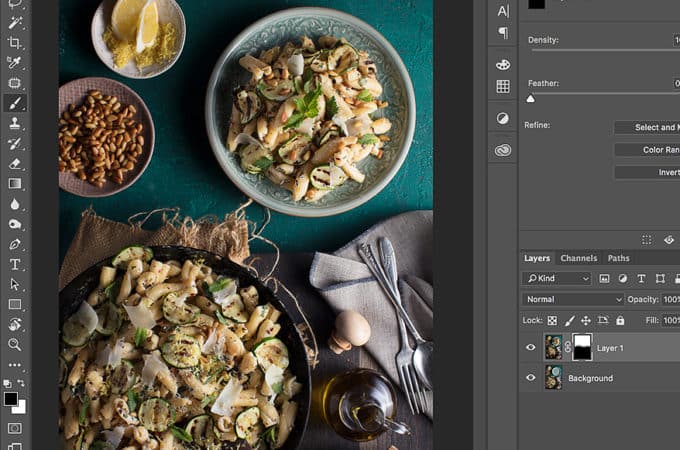Viewport: 680px width, 450px height.
Task: Open the Kind filter dropdown
Action: point(557,278)
